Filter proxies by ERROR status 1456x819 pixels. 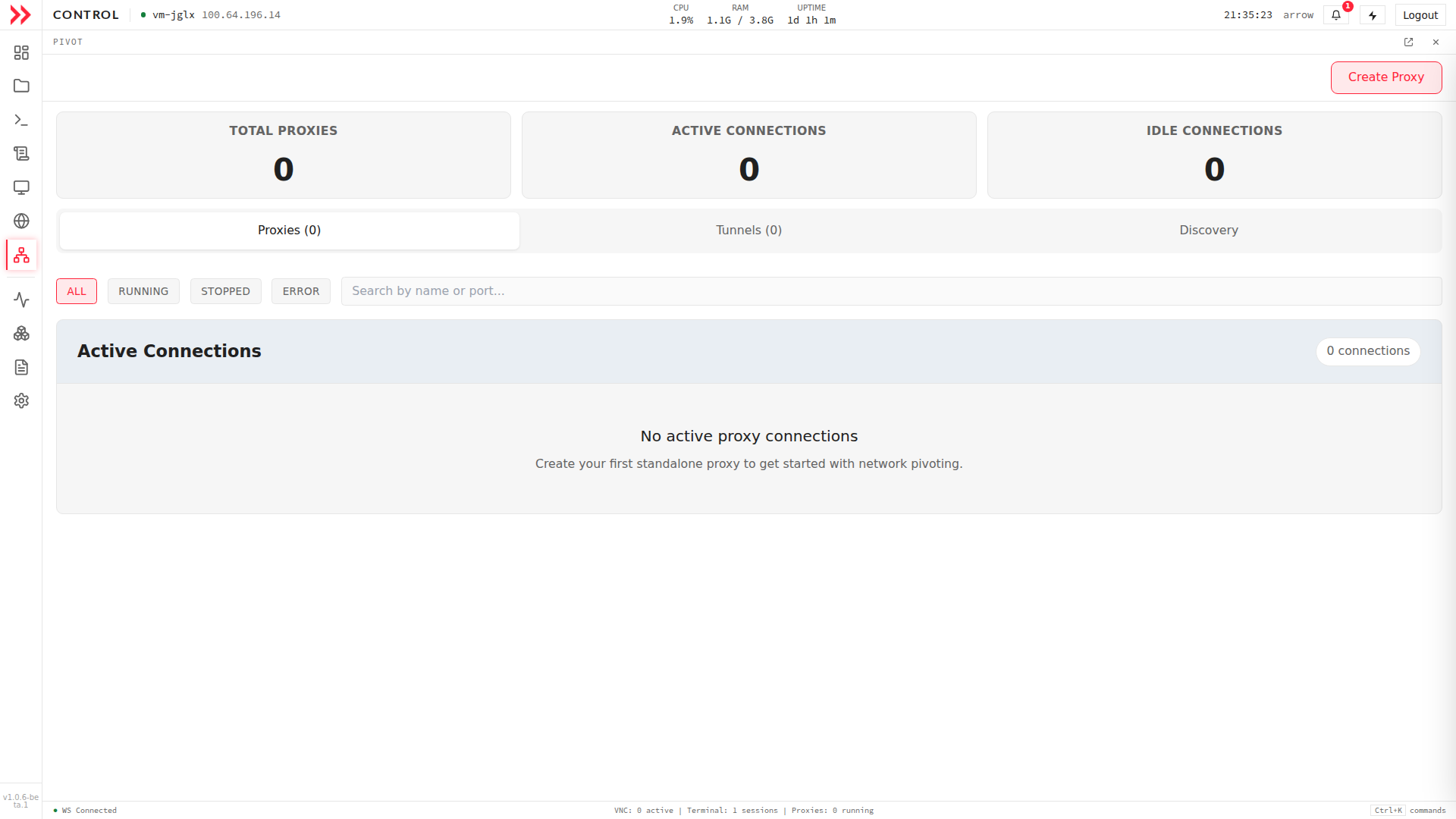(301, 291)
